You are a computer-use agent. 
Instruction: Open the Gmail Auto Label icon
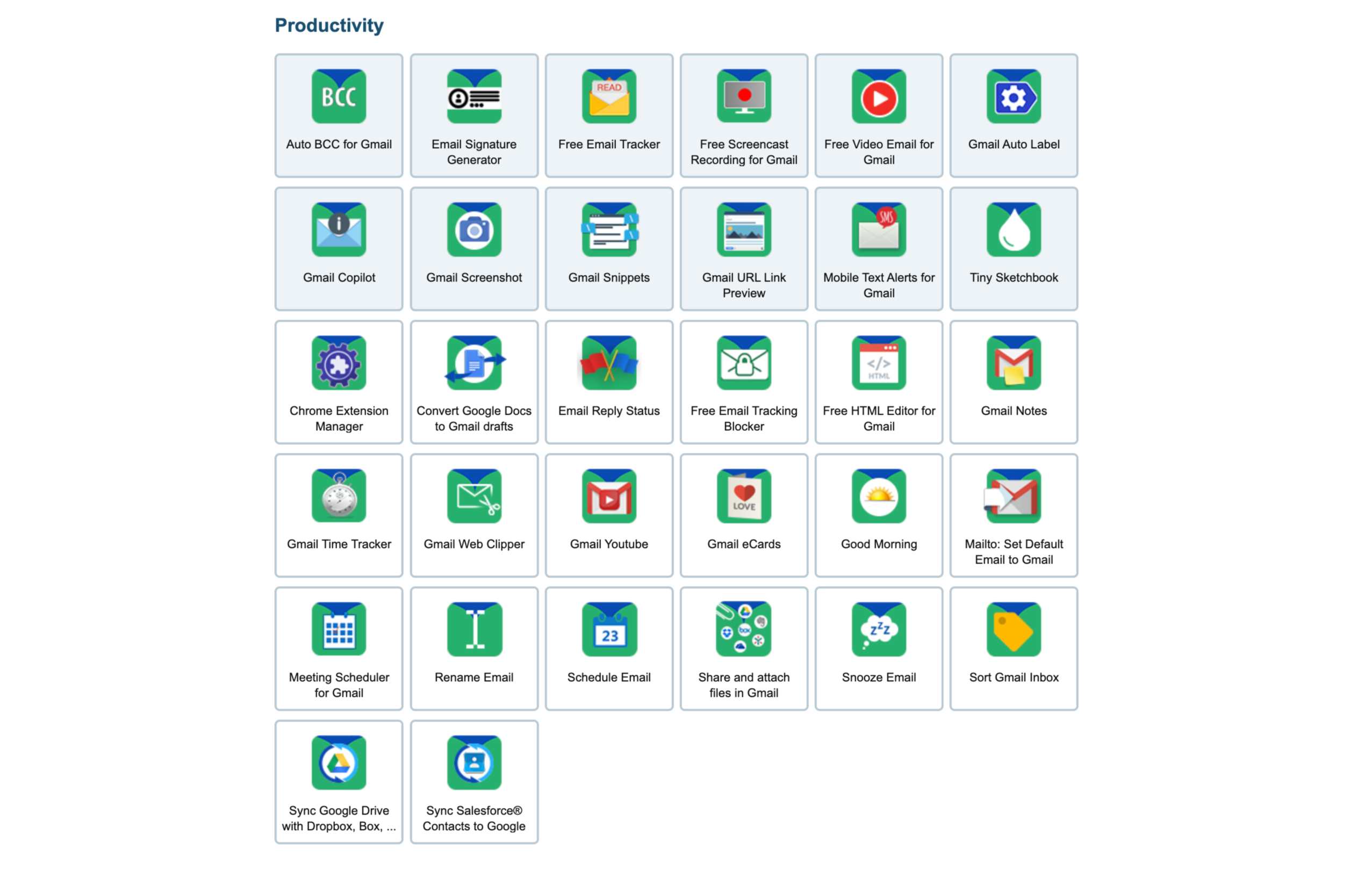click(x=1013, y=96)
